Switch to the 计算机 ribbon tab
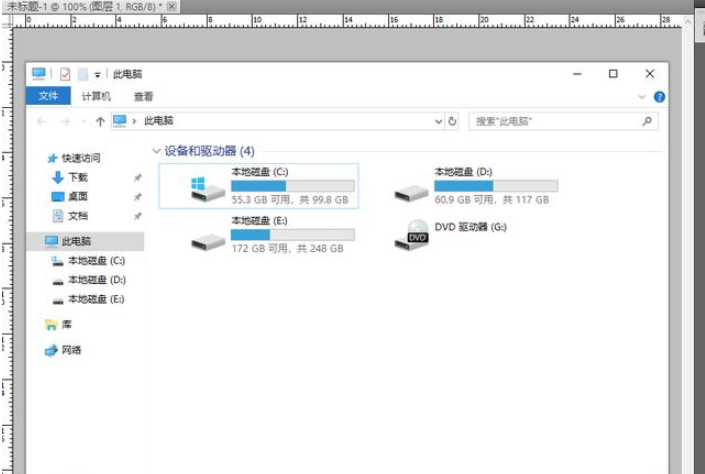 click(96, 96)
